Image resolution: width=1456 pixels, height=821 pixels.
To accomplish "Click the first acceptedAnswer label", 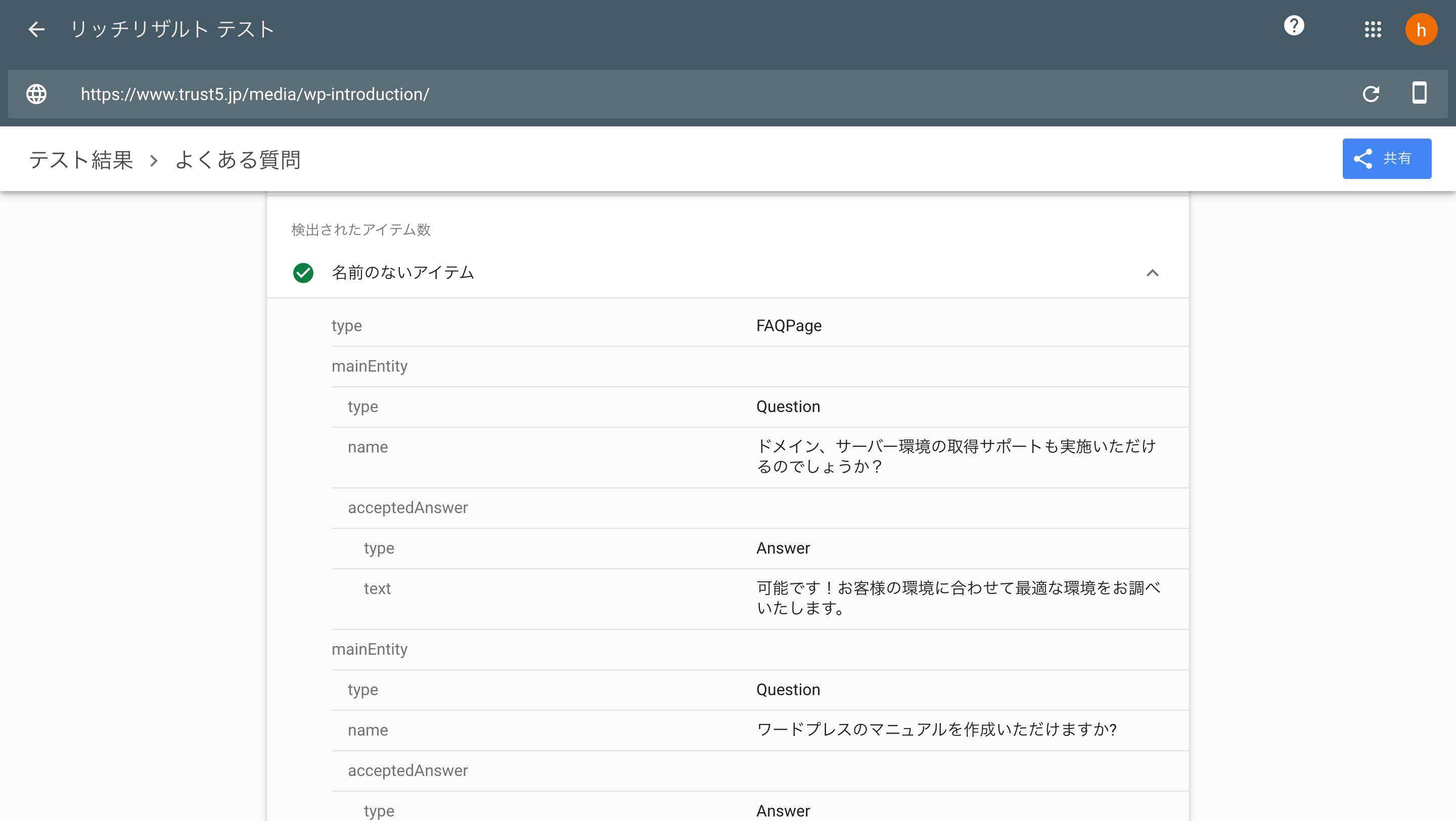I will click(407, 508).
